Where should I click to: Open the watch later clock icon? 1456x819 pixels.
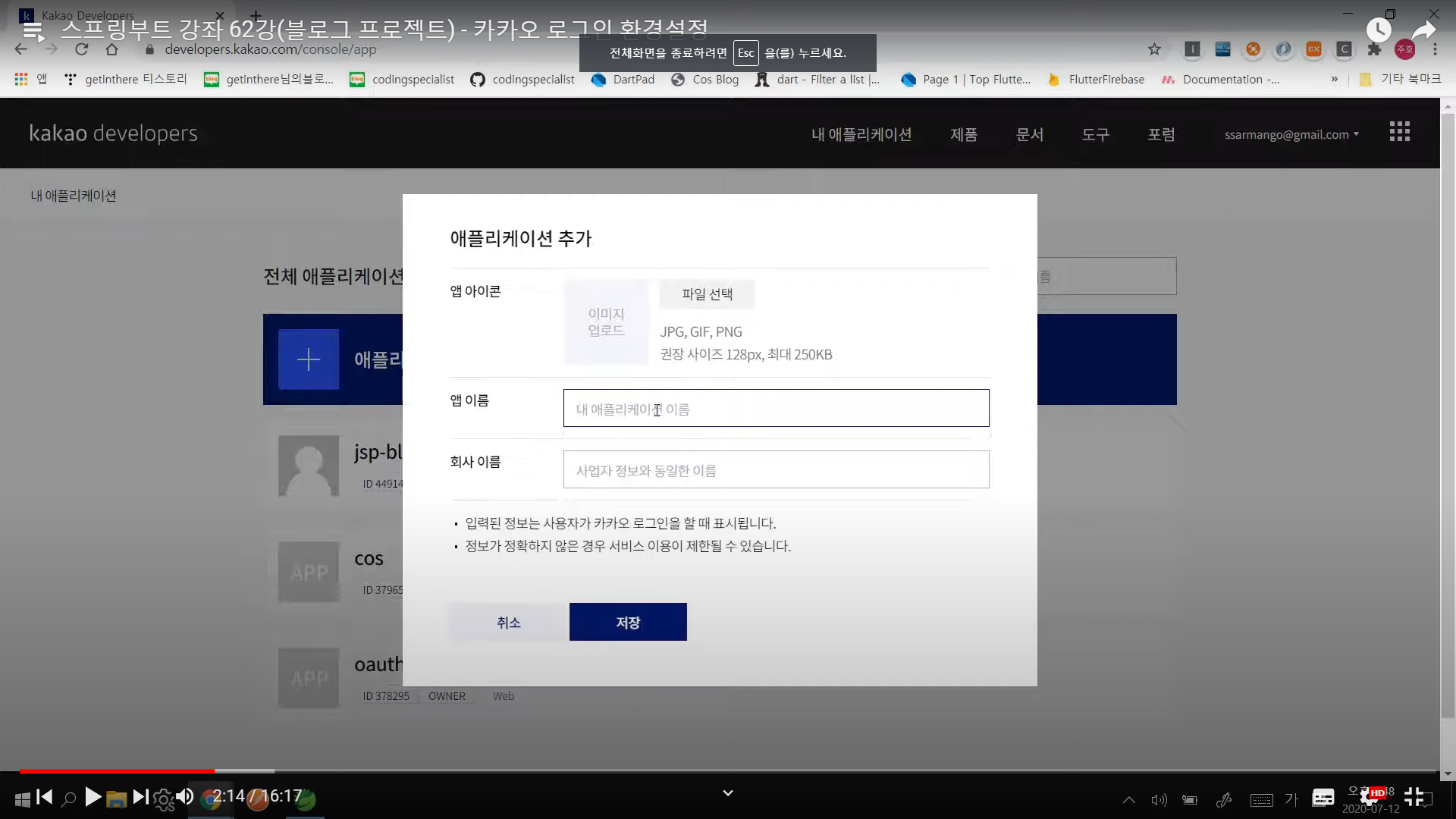(x=1378, y=30)
